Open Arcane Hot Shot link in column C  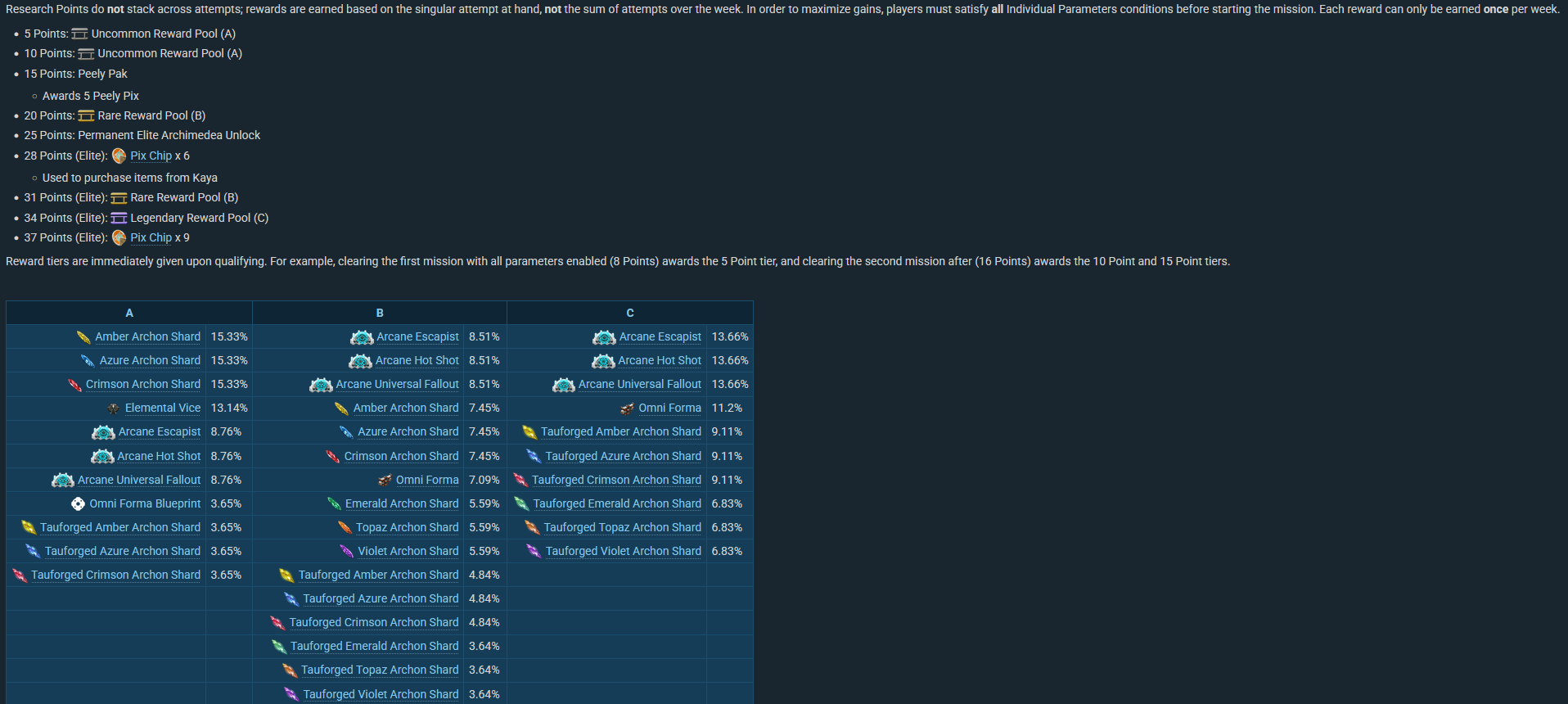660,360
